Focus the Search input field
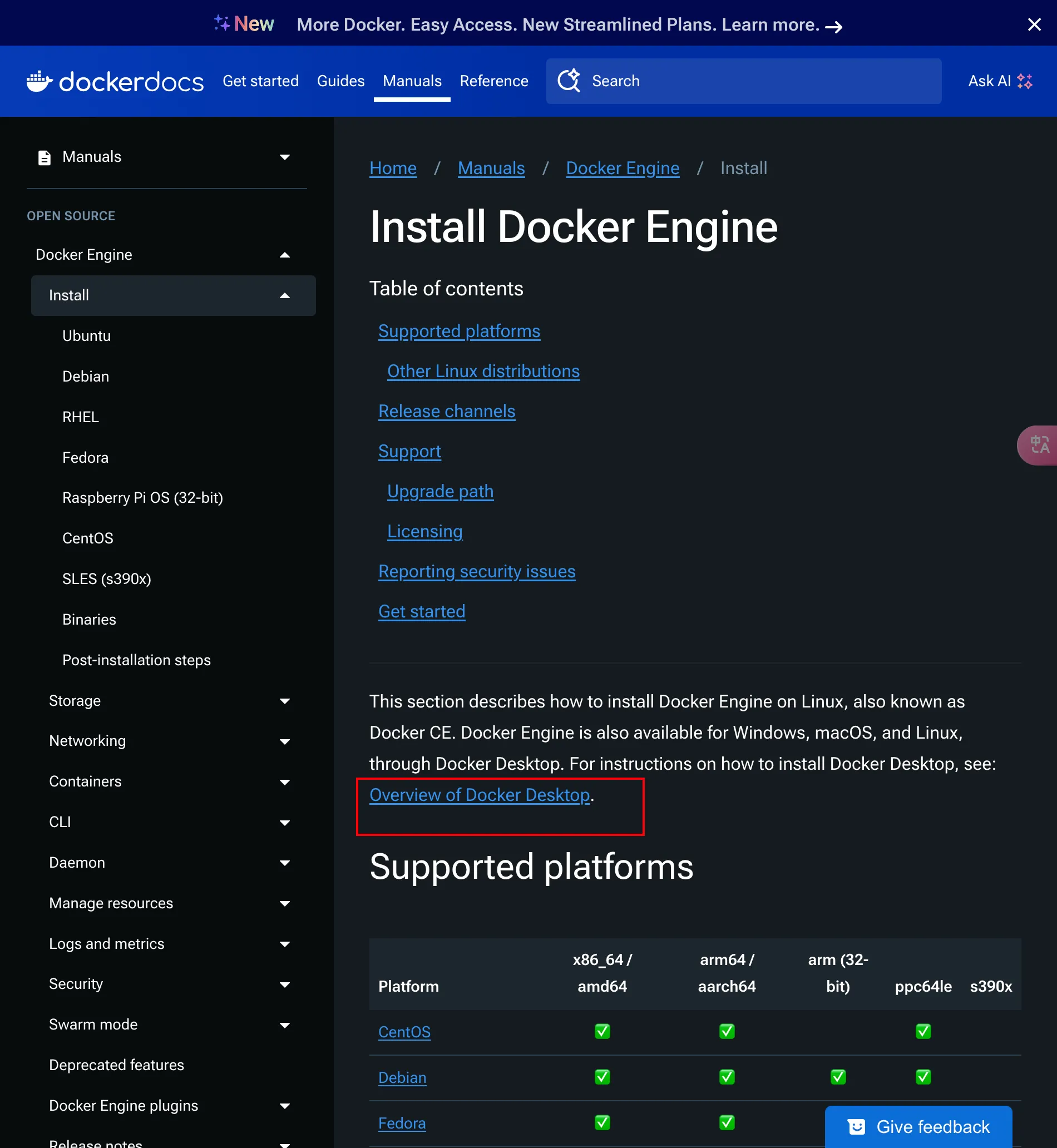The image size is (1057, 1148). [x=743, y=81]
